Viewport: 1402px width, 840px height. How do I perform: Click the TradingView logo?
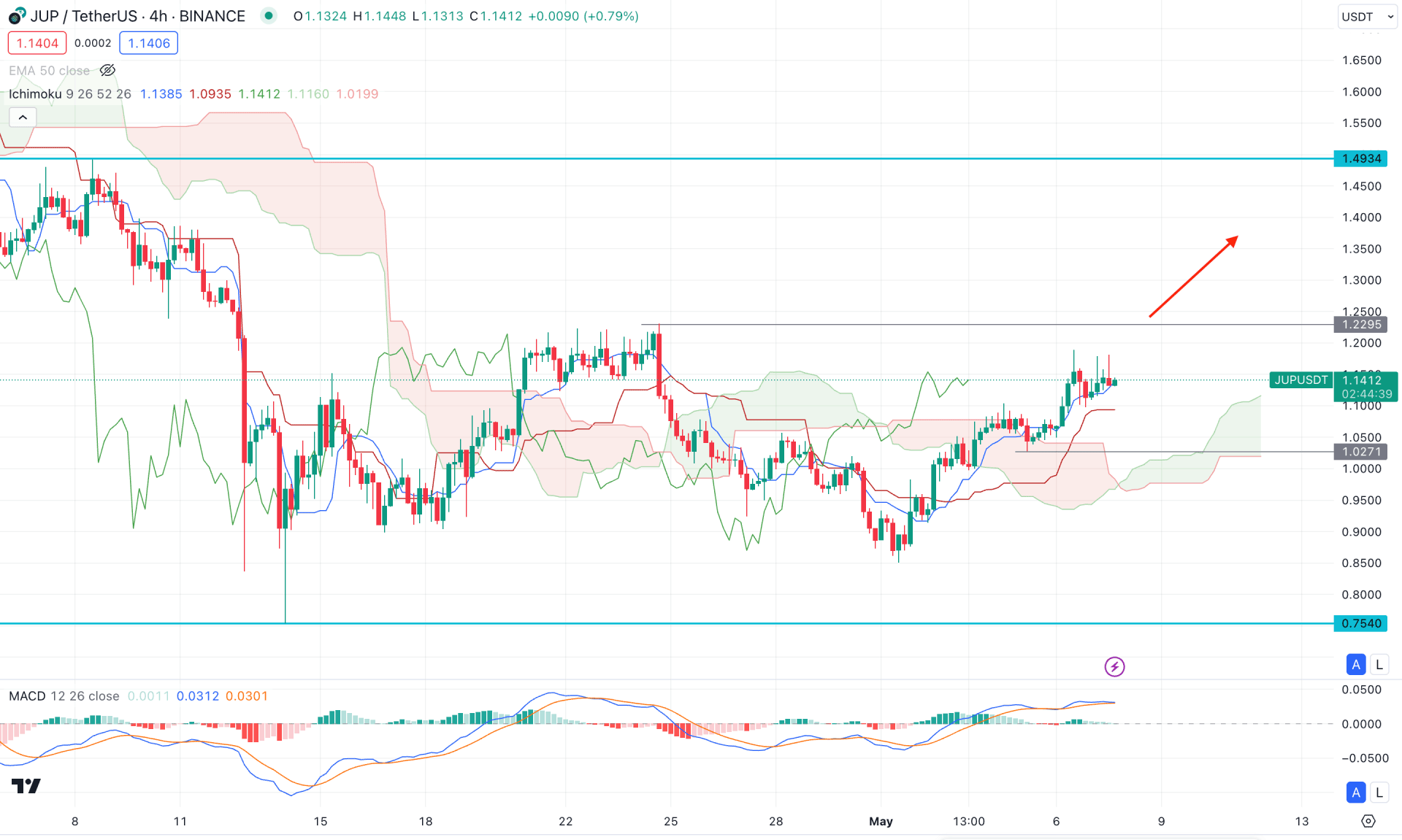click(26, 786)
